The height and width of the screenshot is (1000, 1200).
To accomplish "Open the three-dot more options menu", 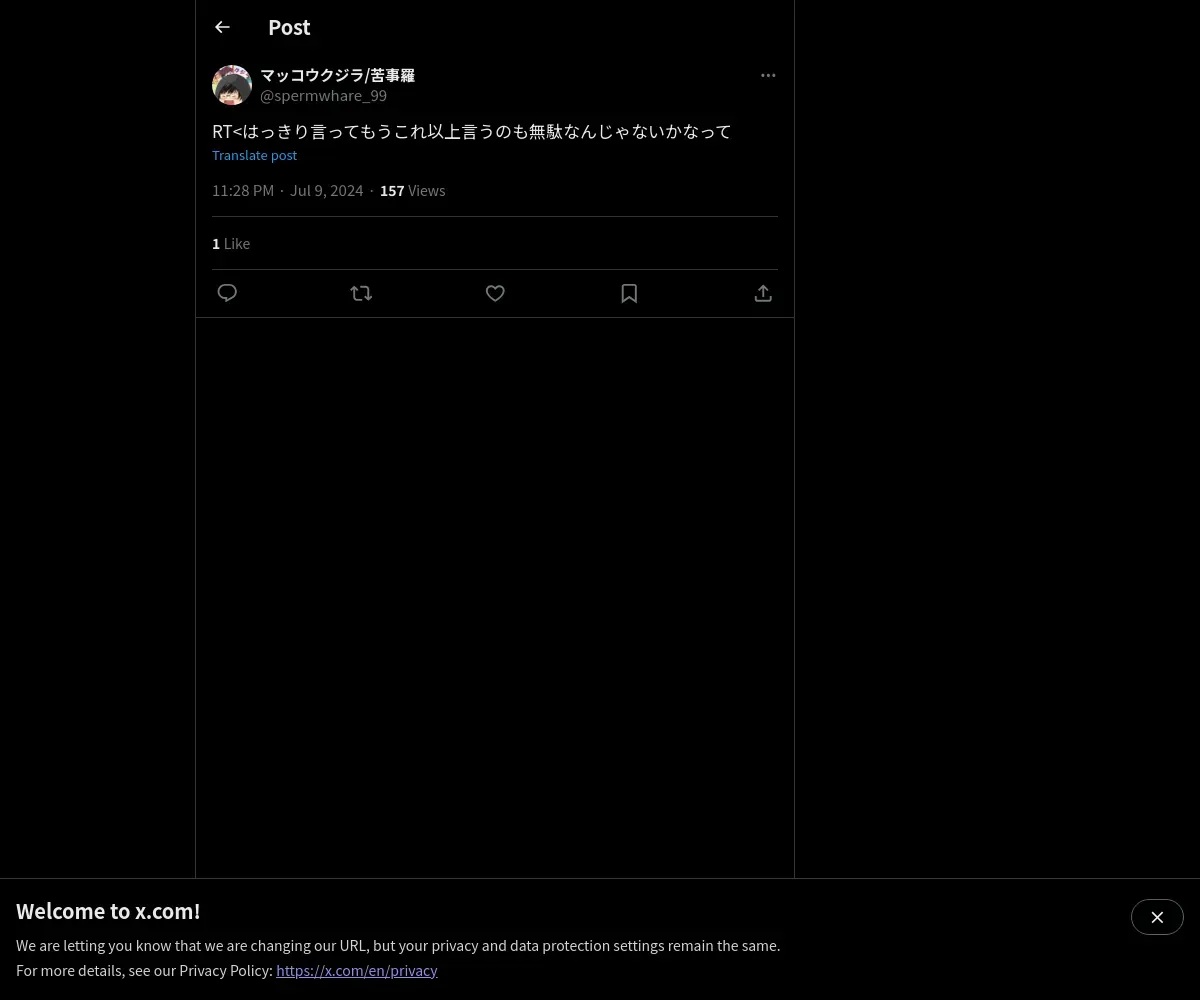I will pos(768,75).
